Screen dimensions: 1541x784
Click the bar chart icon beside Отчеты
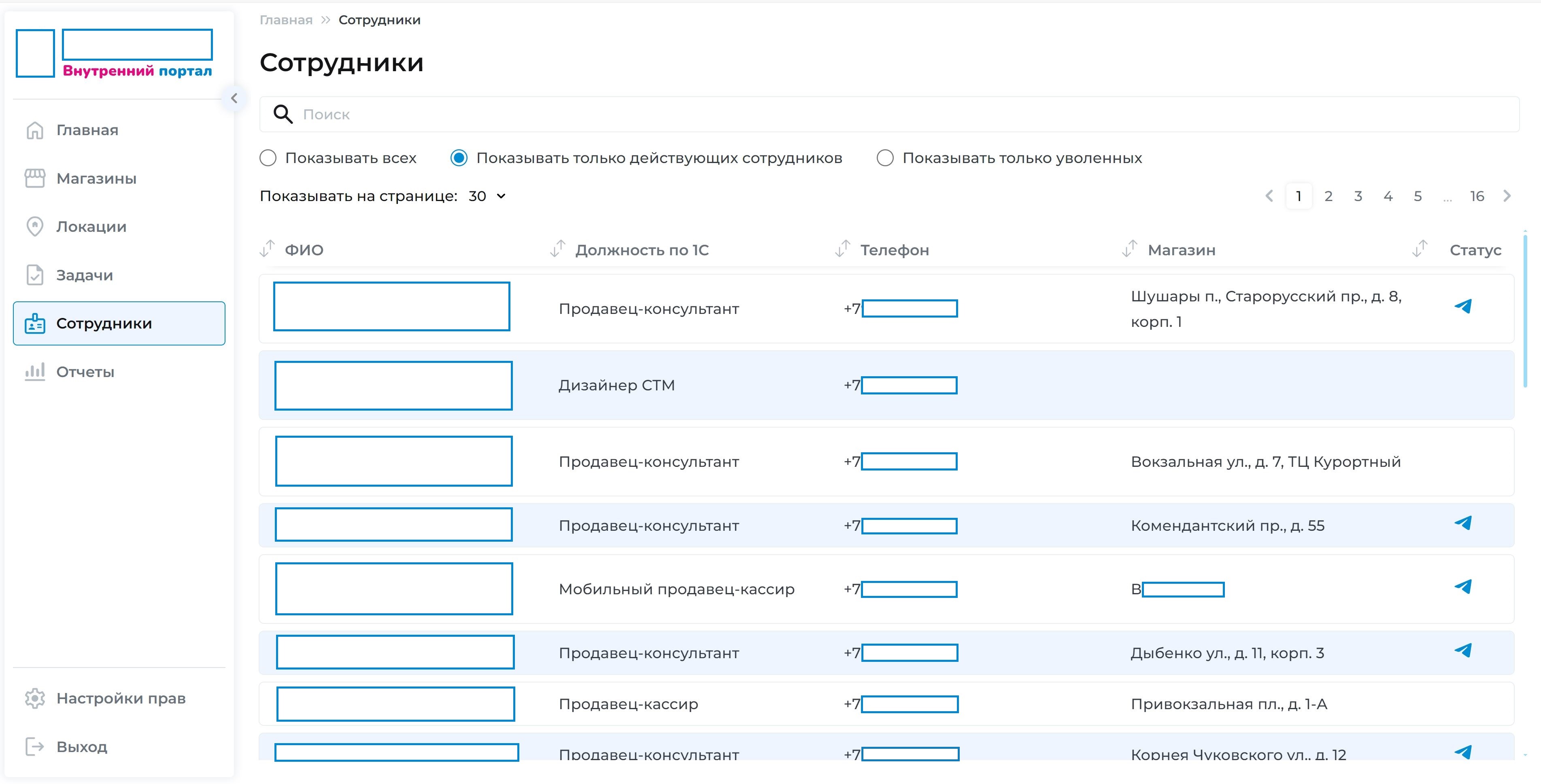coord(35,371)
